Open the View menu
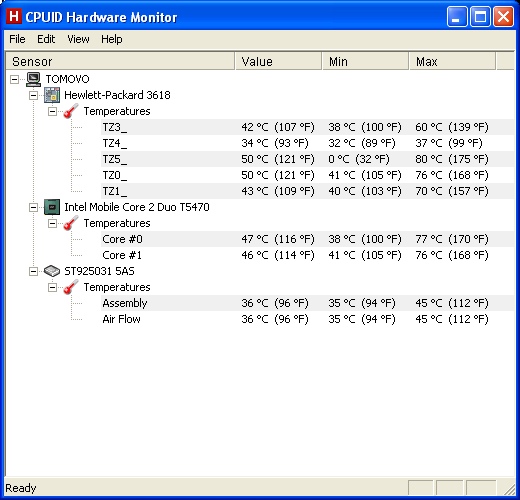 click(x=78, y=39)
